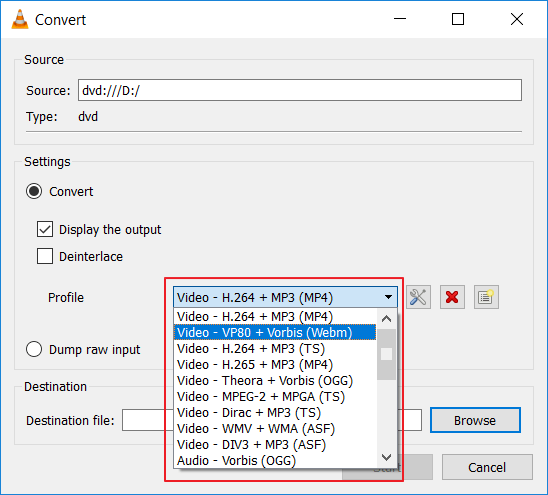Enable the Deinterlace checkbox

coord(45,256)
